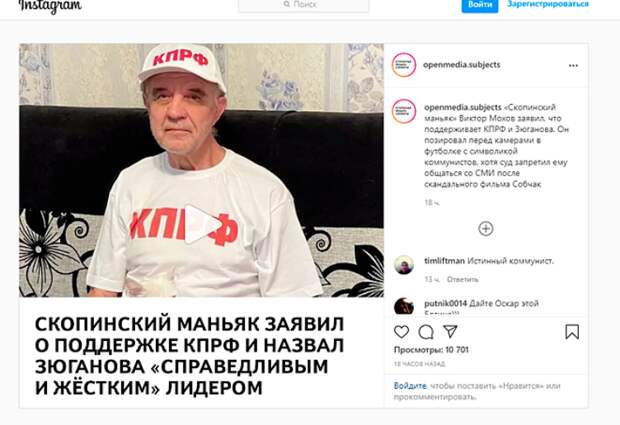Viewport: 620px width, 425px height.
Task: Play the video in the post
Action: 201,224
